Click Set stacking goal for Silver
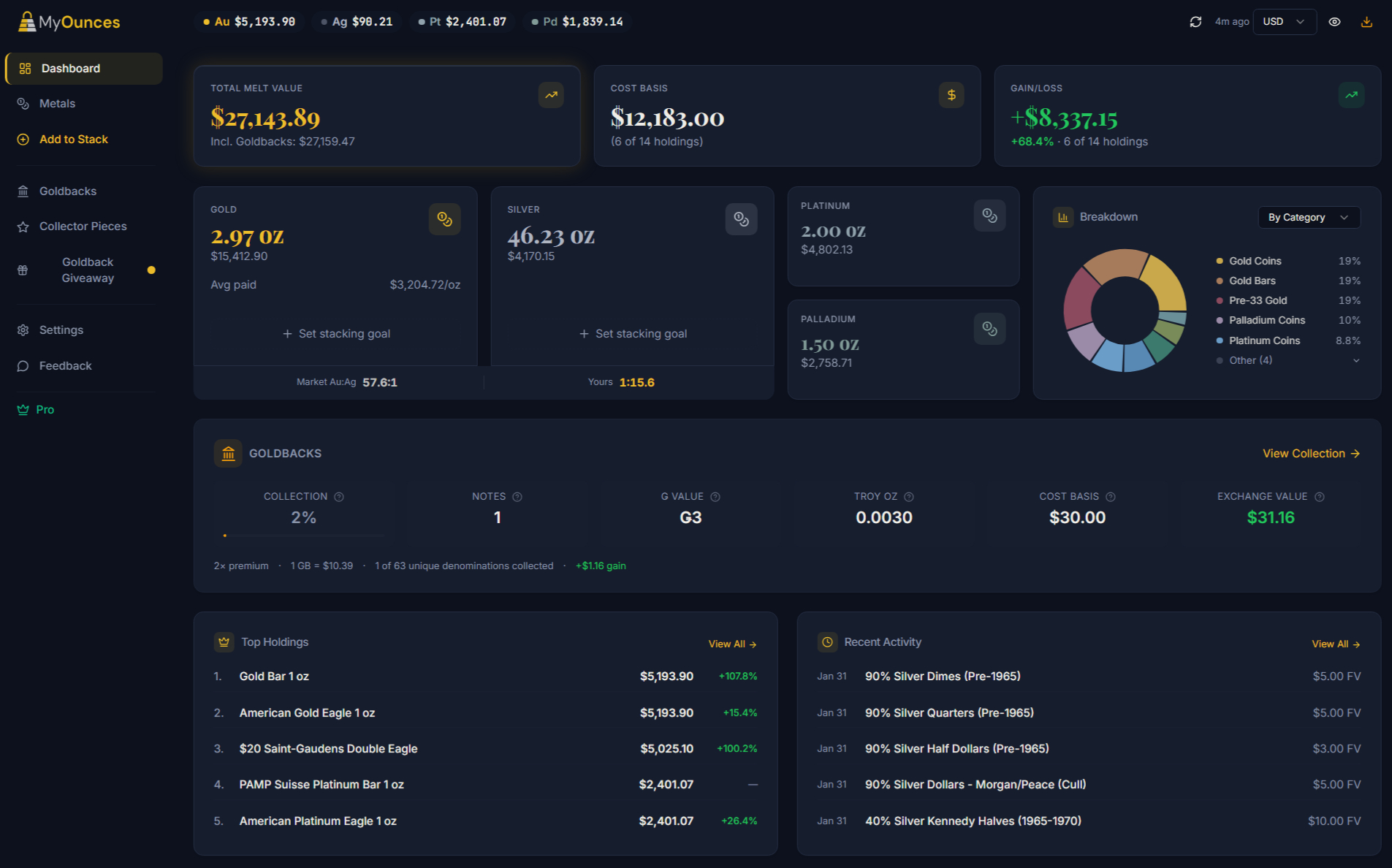This screenshot has width=1392, height=868. tap(633, 333)
